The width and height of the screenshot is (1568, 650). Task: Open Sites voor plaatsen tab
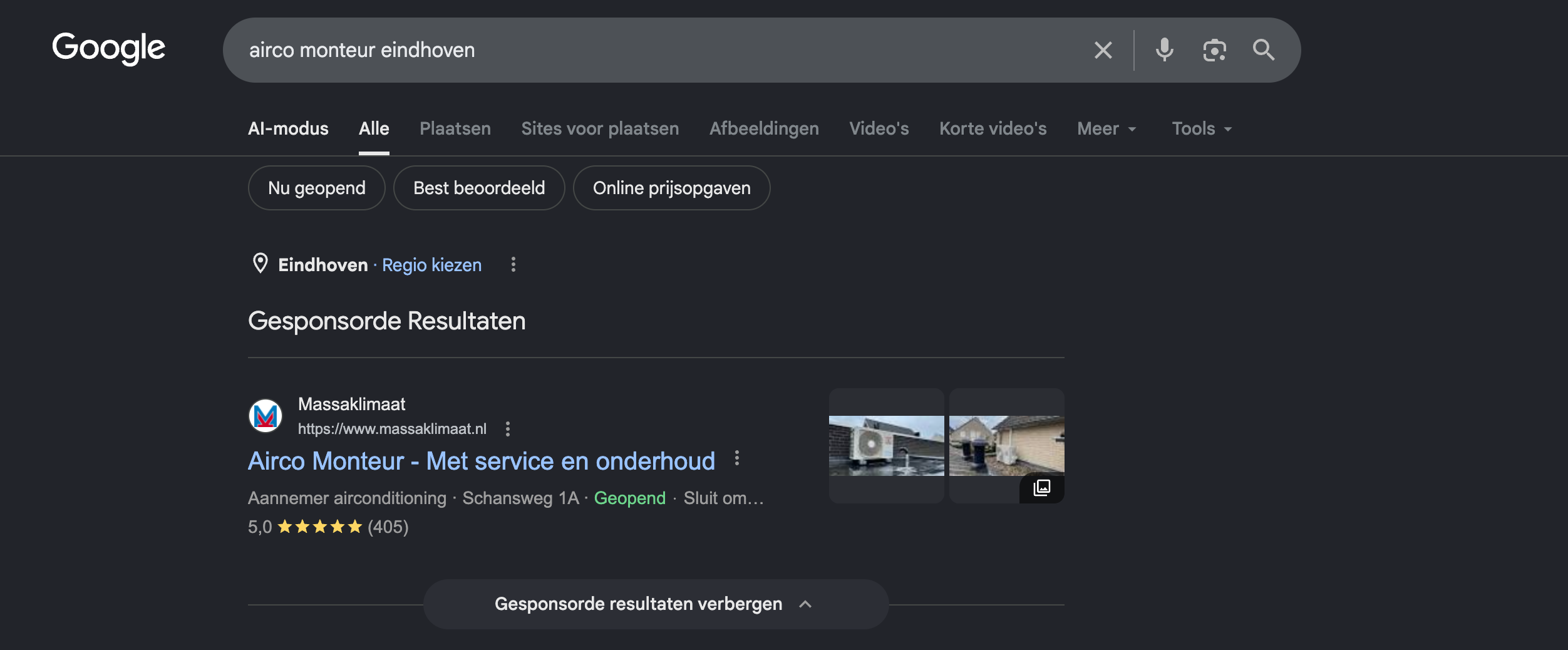[600, 128]
